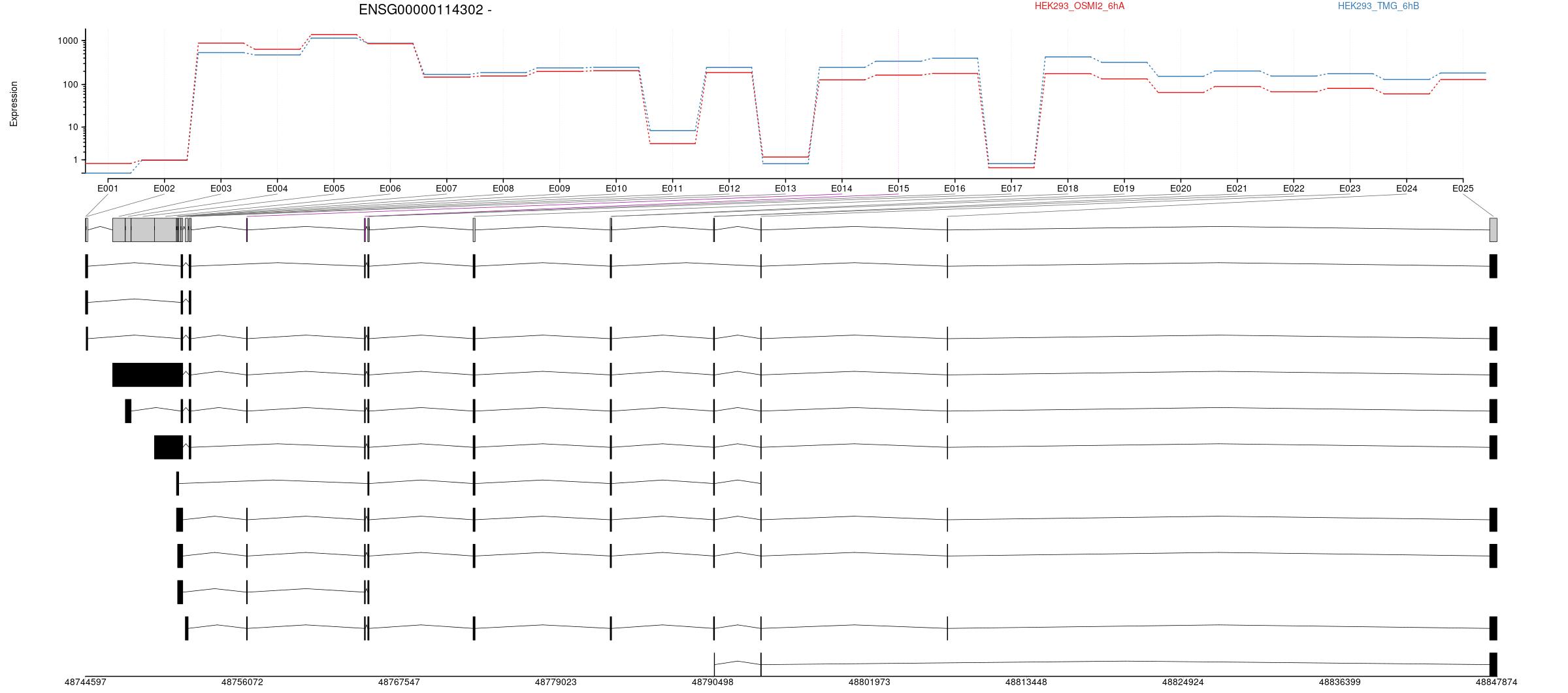
Task: Click exon bin label E010
Action: [616, 189]
